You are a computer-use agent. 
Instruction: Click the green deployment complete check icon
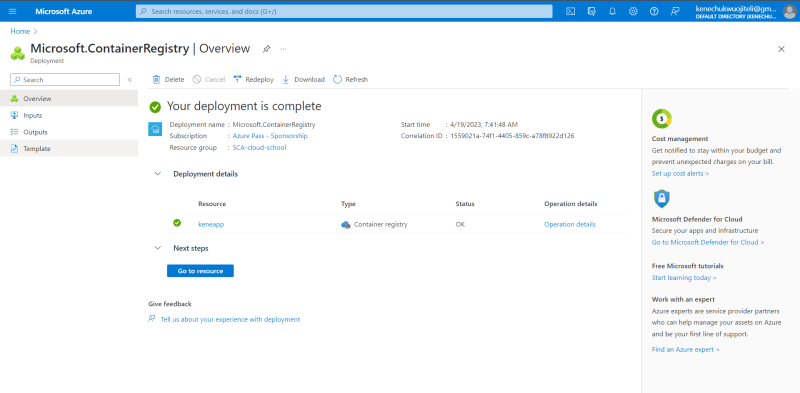point(155,107)
